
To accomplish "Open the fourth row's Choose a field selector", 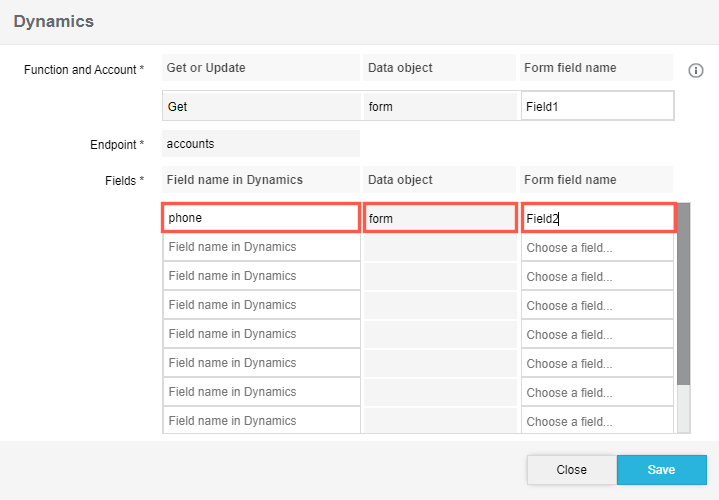I will 597,305.
